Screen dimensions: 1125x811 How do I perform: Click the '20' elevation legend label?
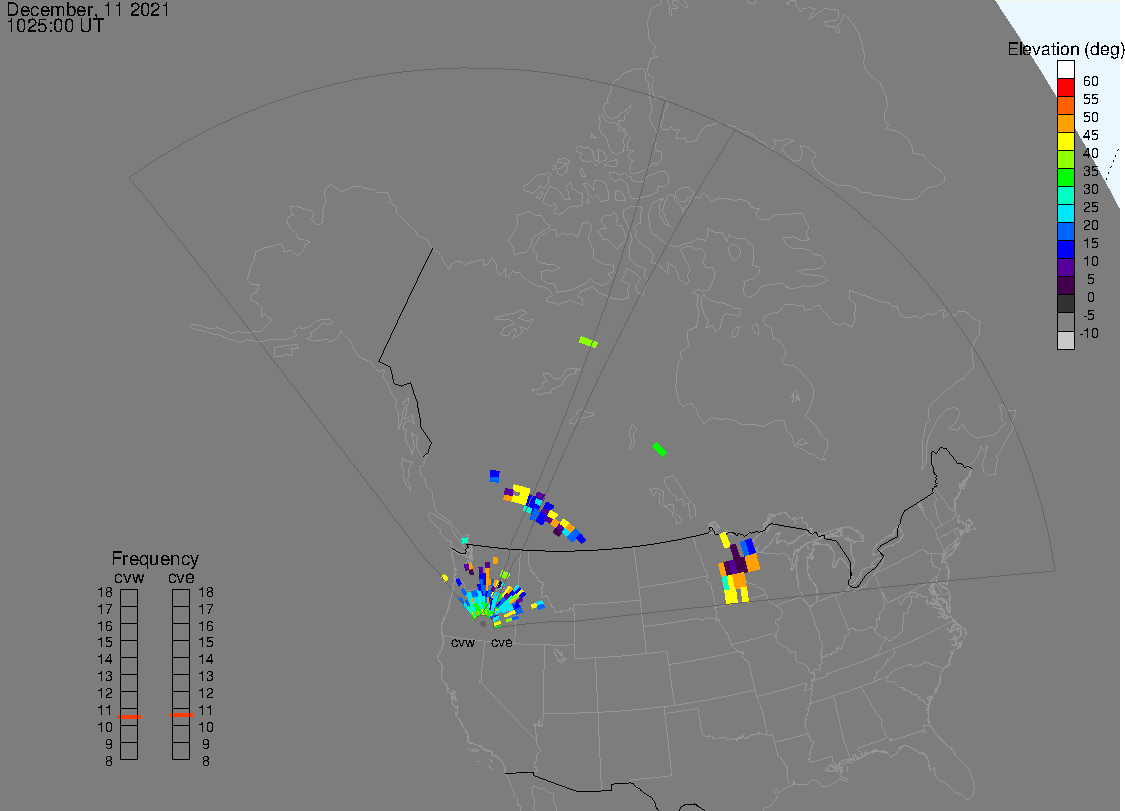(x=1091, y=225)
